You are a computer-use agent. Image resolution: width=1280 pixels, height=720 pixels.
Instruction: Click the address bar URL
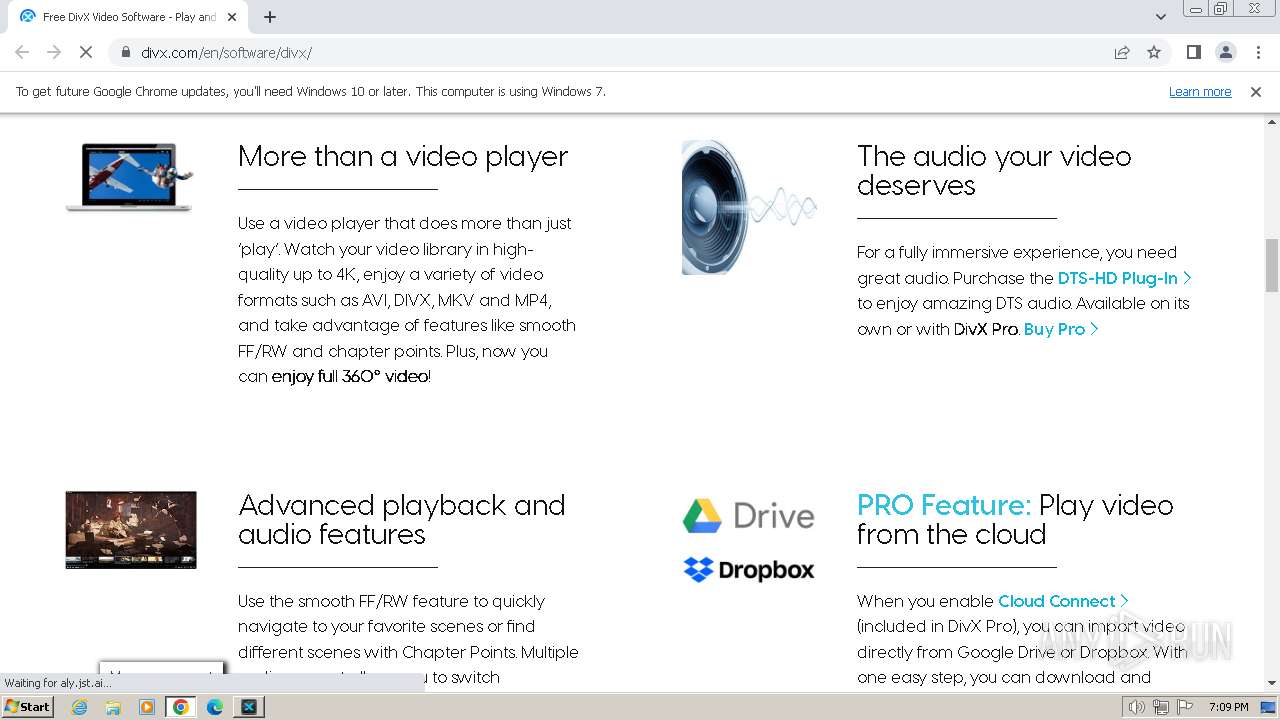[x=226, y=52]
